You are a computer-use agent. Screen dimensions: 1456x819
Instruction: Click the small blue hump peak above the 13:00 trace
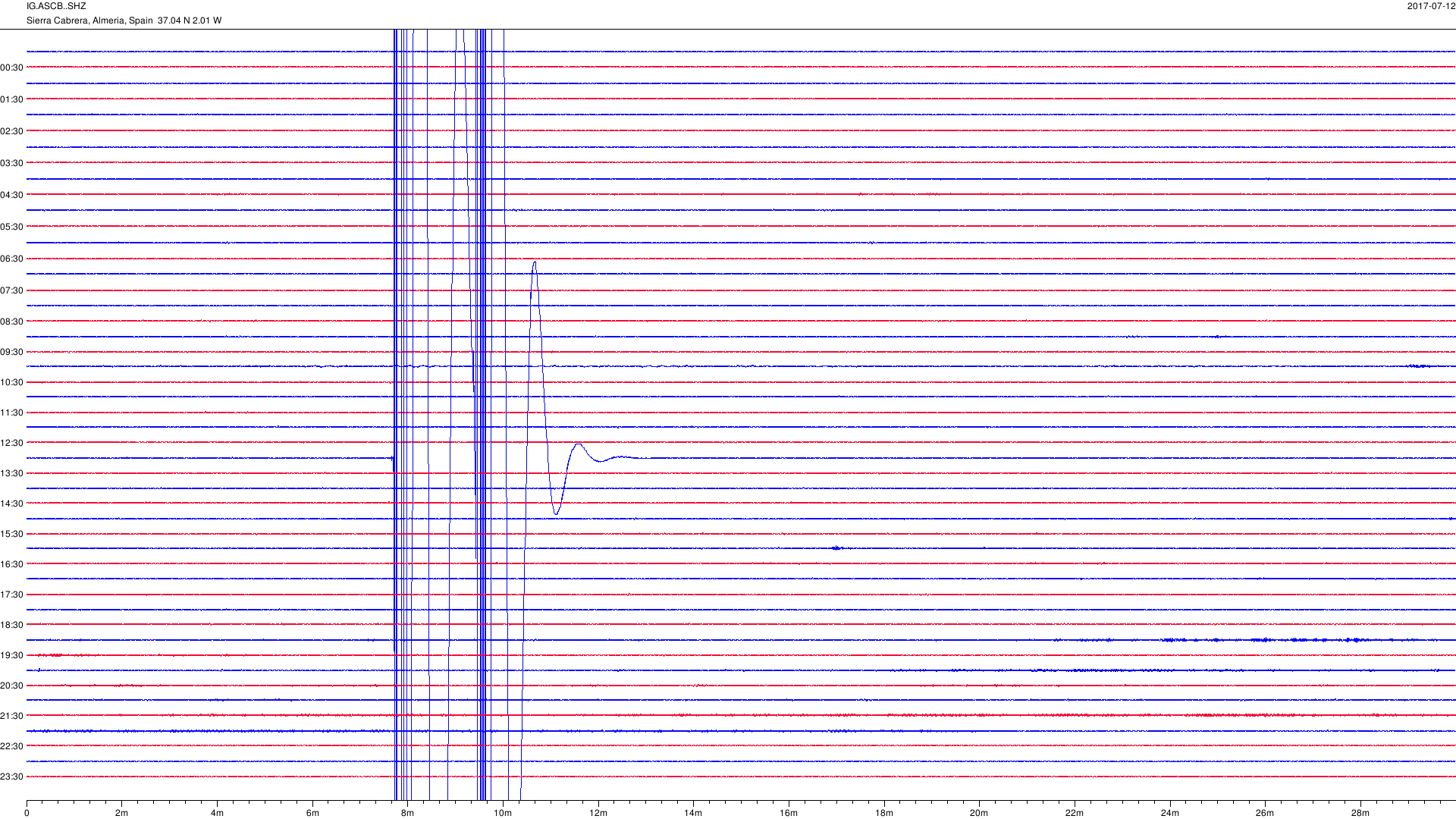(x=579, y=444)
